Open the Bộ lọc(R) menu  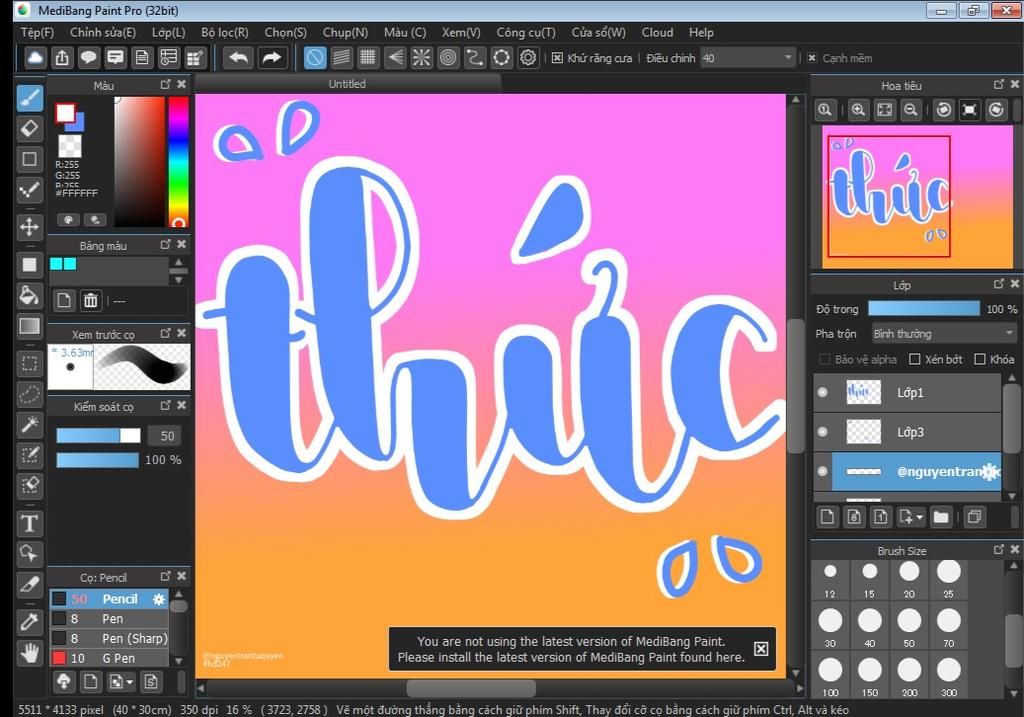point(225,33)
